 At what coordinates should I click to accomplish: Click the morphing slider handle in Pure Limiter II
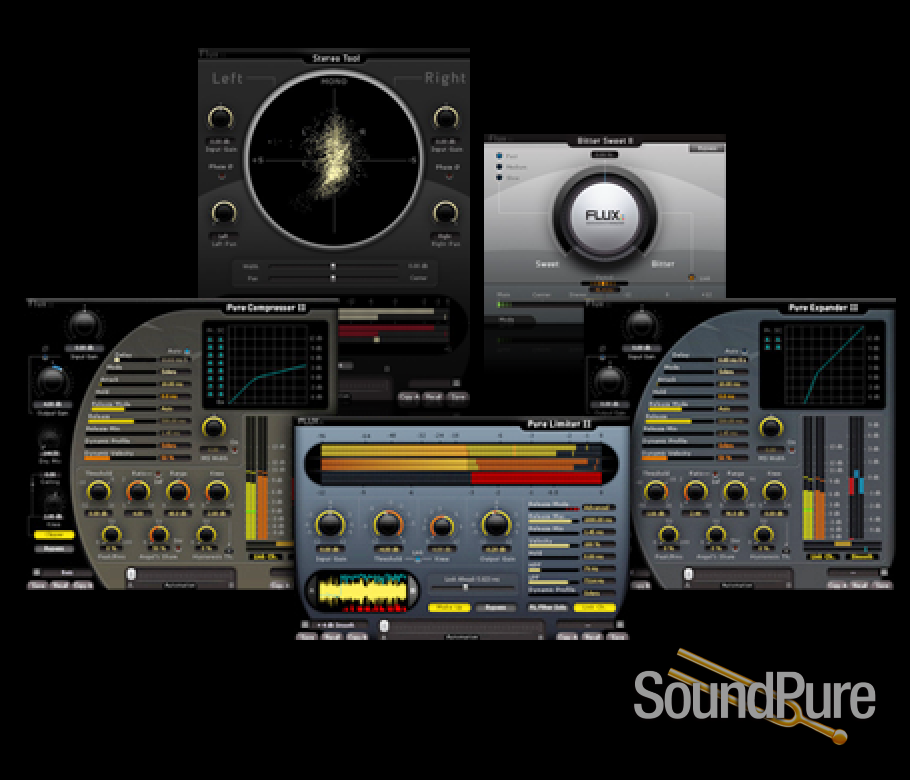[x=384, y=626]
